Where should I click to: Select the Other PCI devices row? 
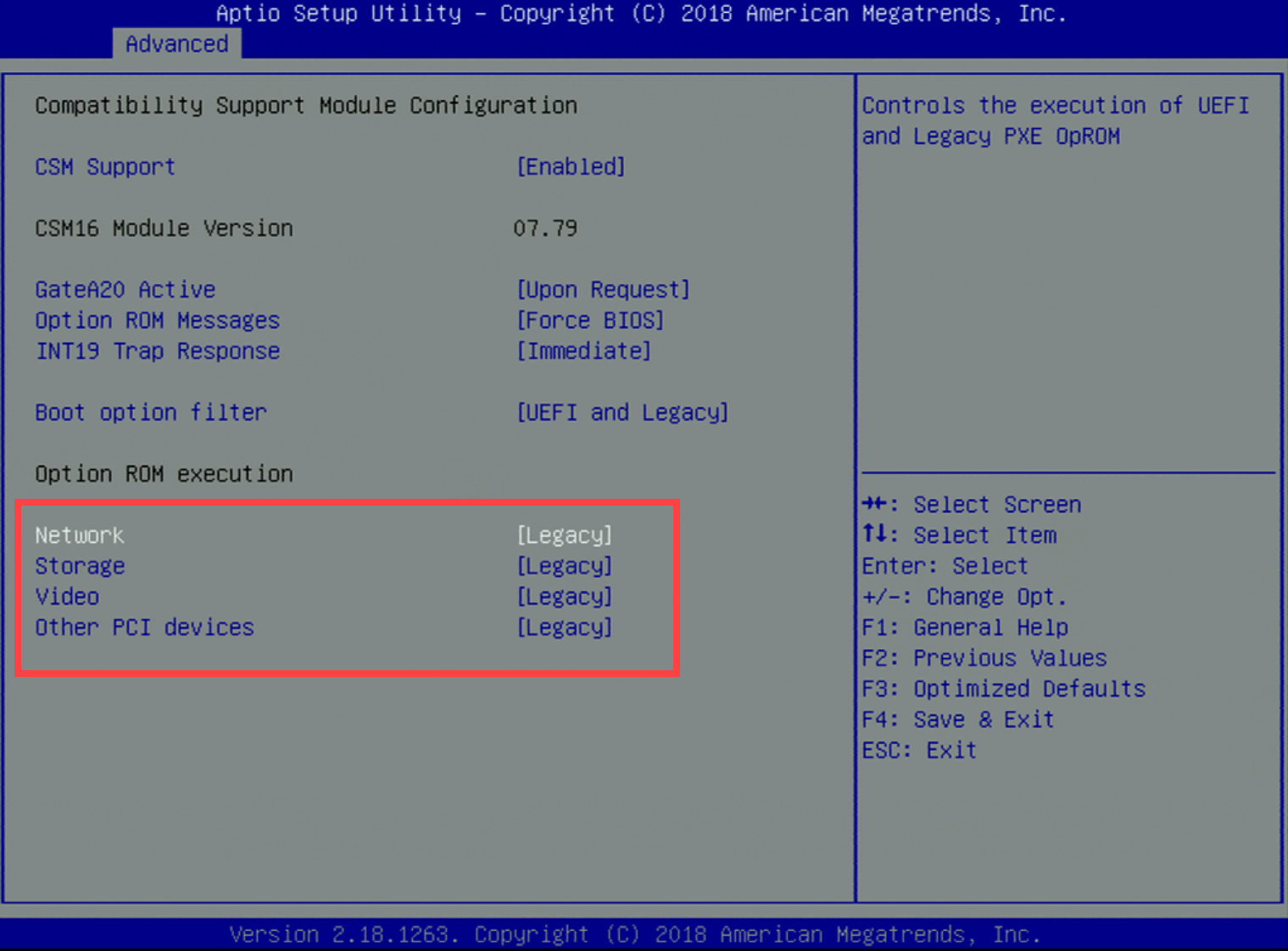(144, 627)
